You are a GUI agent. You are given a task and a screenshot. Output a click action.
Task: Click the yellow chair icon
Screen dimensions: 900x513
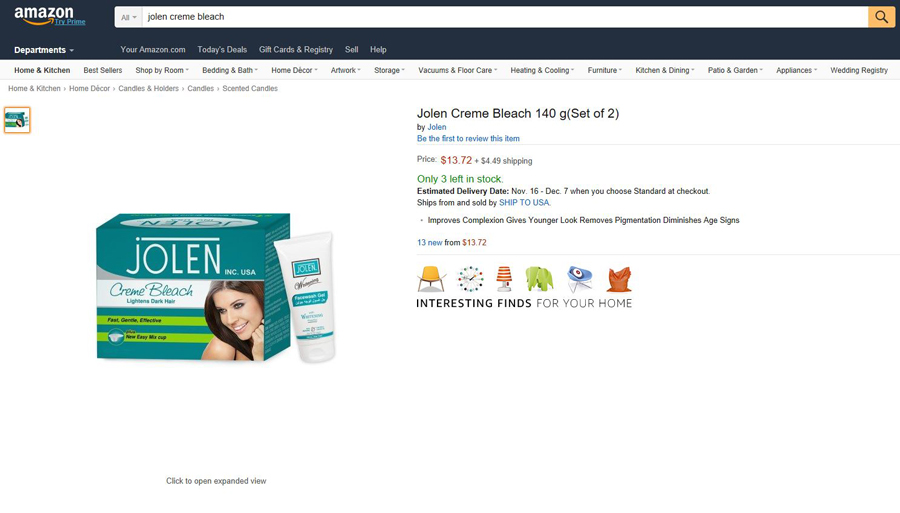tap(431, 279)
